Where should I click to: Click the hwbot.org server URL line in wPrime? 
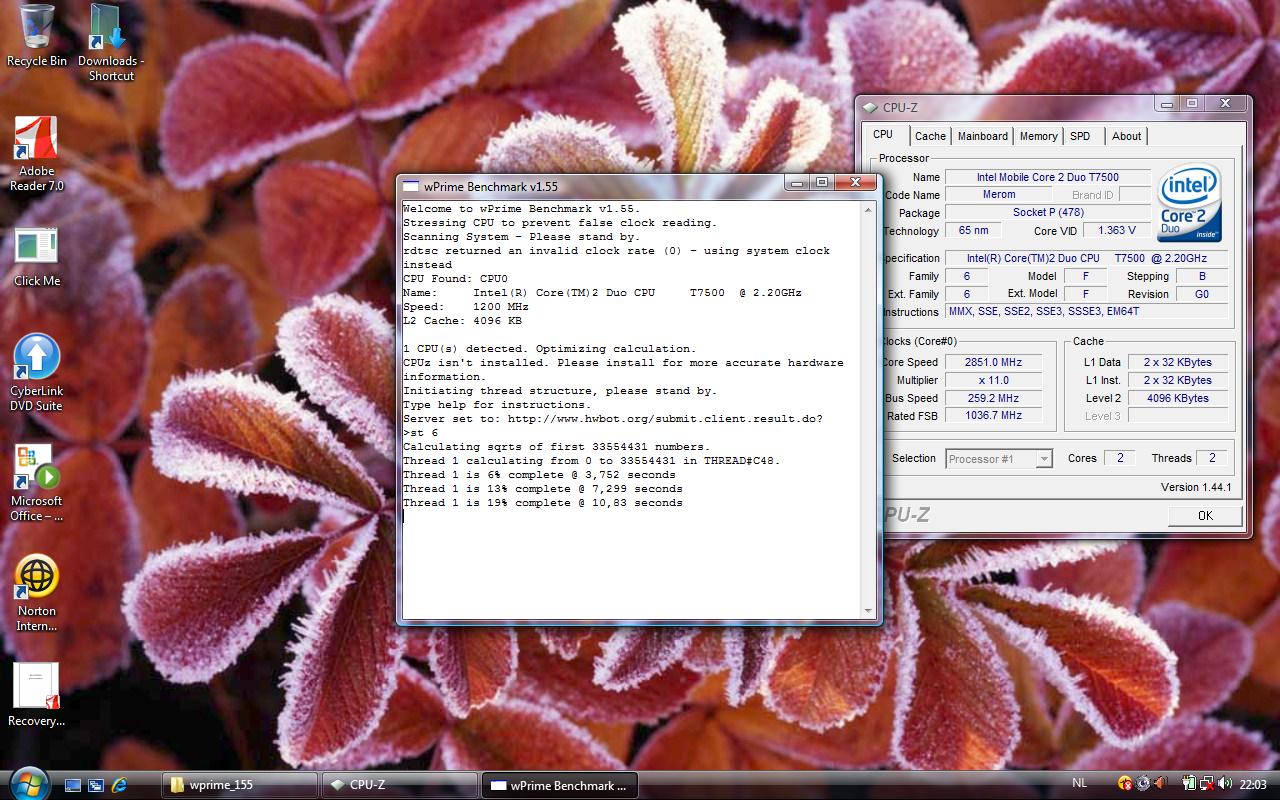[613, 419]
